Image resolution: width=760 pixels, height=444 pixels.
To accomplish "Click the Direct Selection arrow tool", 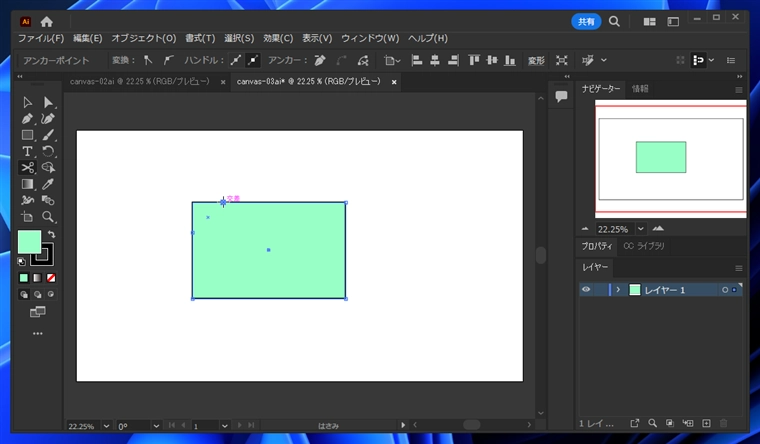I will pos(47,102).
